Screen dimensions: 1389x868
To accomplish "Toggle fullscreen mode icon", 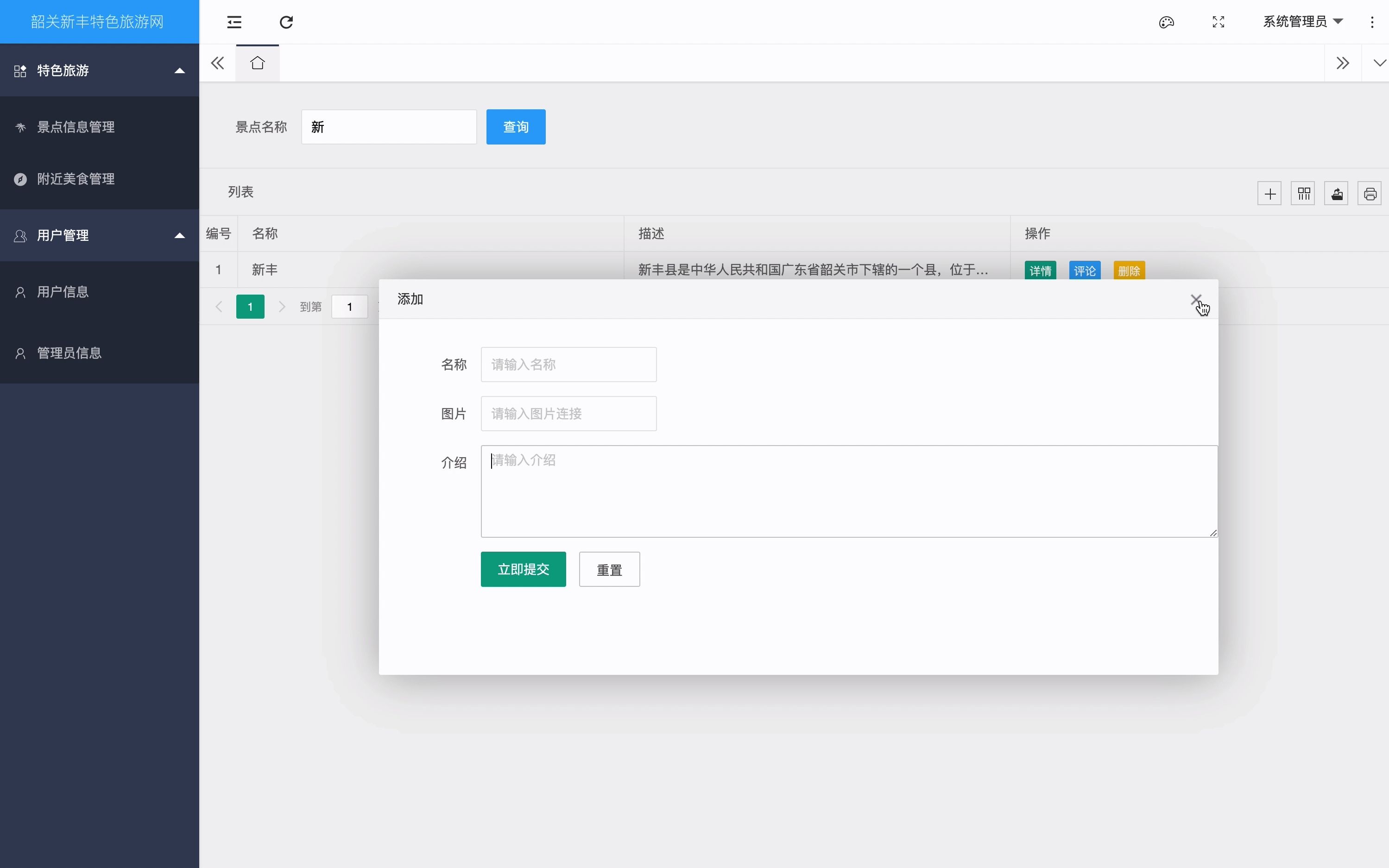I will (x=1219, y=22).
